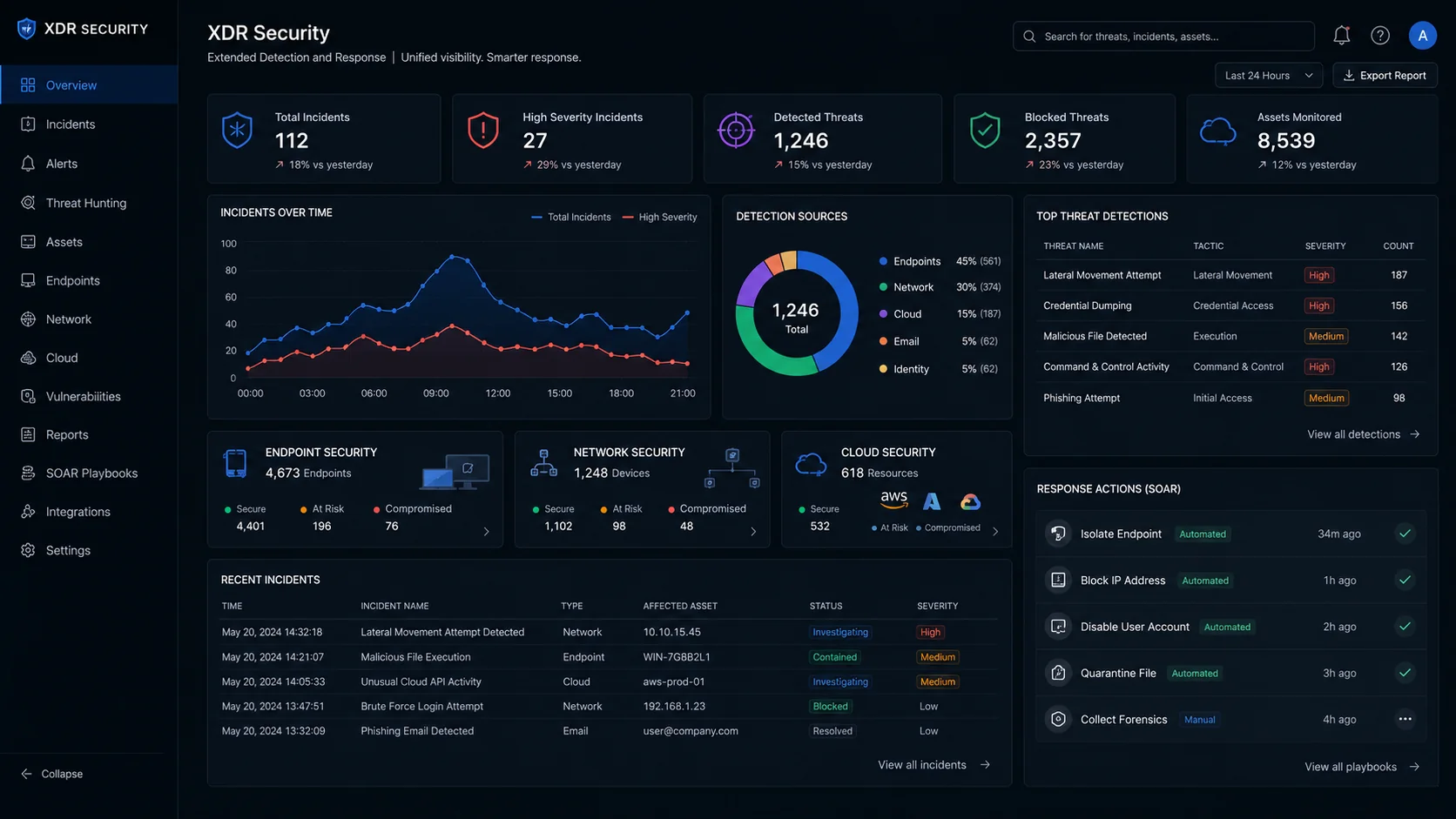This screenshot has height=819, width=1456.
Task: Open the notifications bell
Action: 1341,36
